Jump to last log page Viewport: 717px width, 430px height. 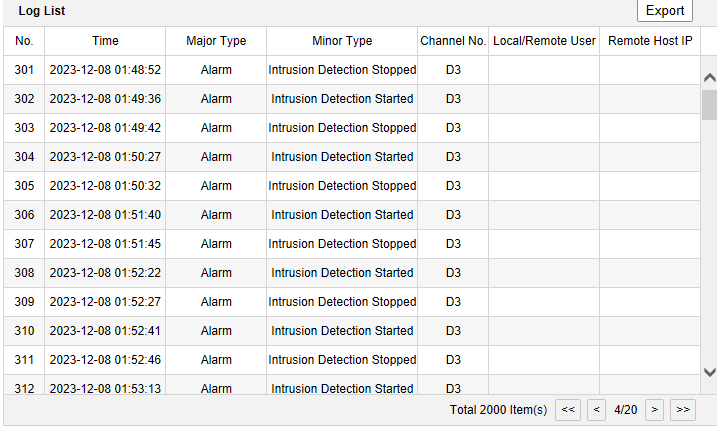[x=683, y=409]
